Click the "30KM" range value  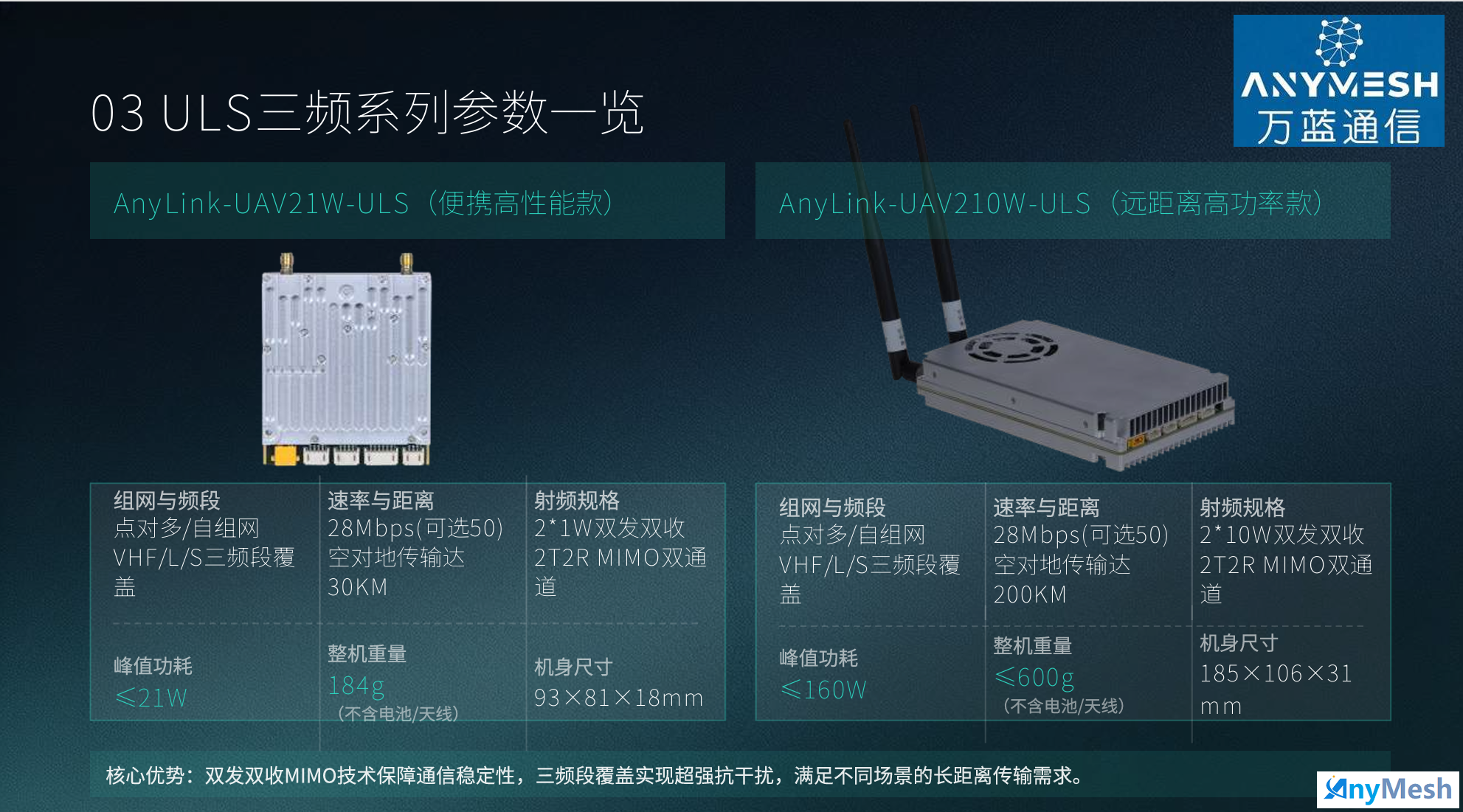pos(358,587)
